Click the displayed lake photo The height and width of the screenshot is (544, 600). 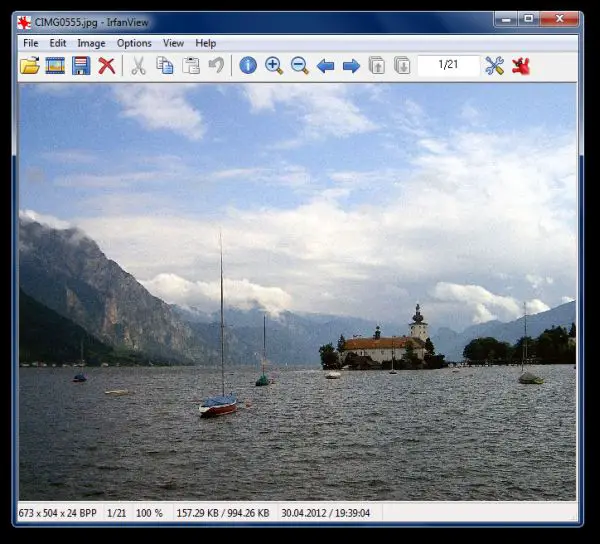(x=298, y=292)
